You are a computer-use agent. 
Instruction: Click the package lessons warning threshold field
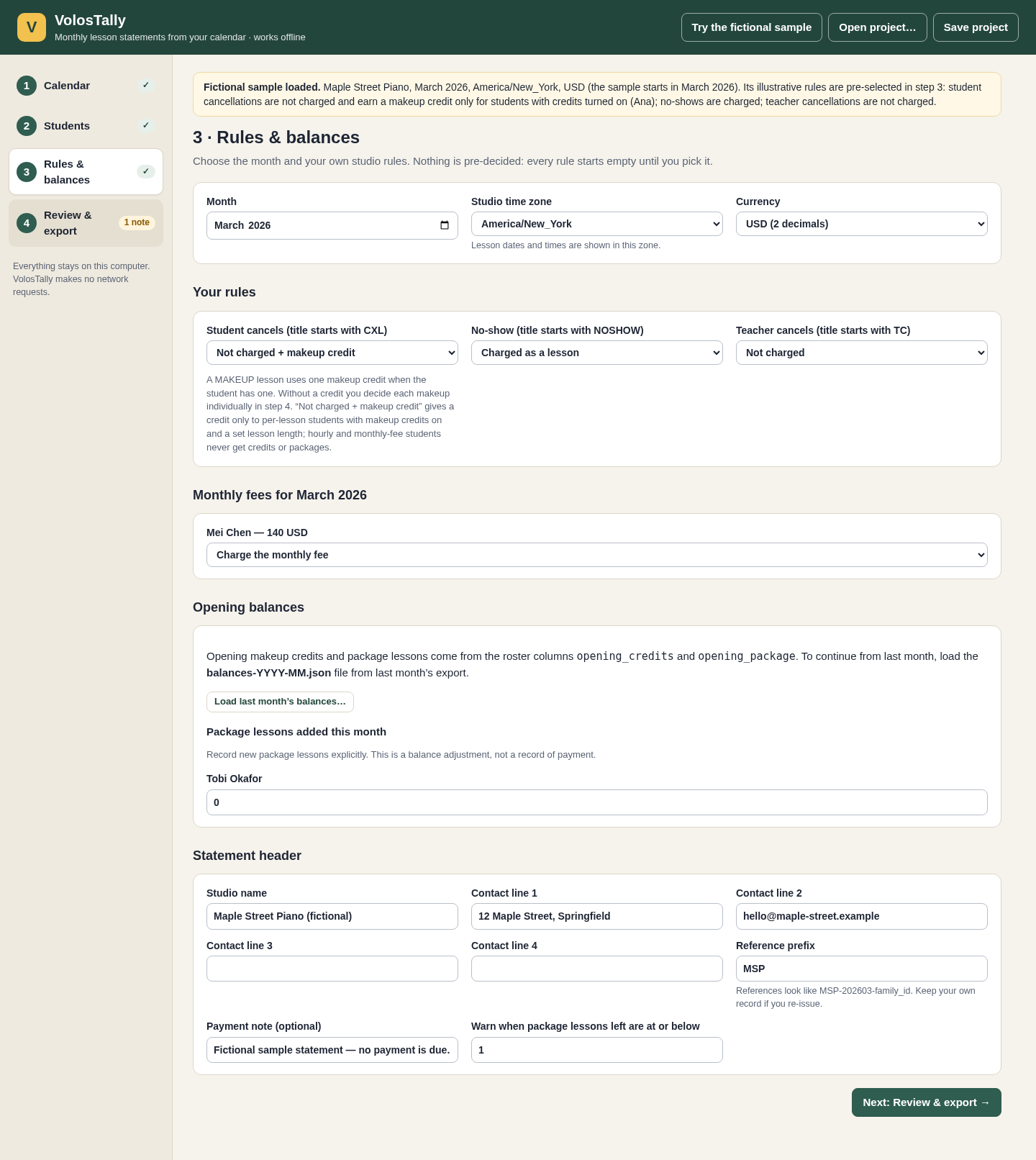tap(597, 1050)
